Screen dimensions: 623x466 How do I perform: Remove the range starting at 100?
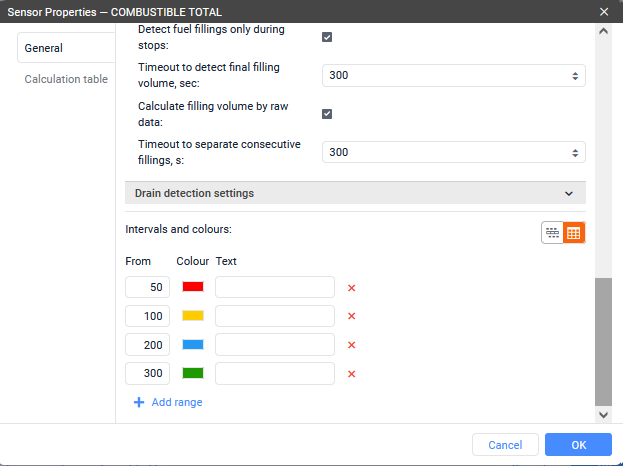[x=351, y=316]
